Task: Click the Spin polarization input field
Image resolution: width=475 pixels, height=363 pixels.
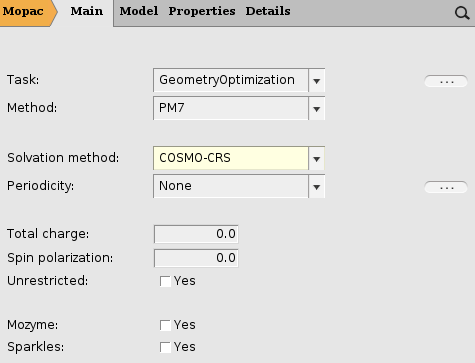Action: coord(196,258)
